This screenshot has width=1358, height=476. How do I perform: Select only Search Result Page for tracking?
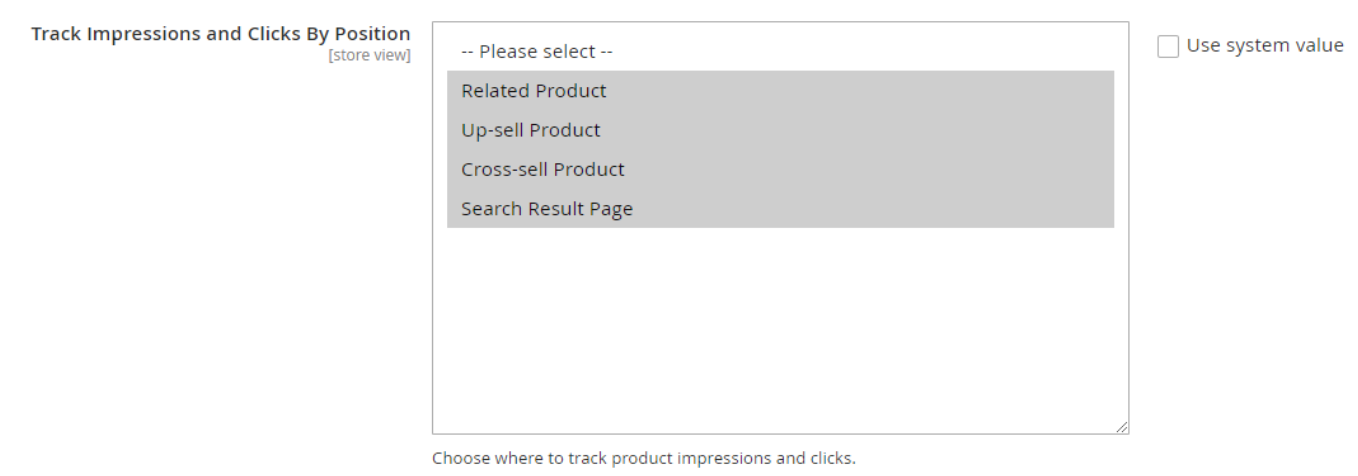pyautogui.click(x=547, y=209)
